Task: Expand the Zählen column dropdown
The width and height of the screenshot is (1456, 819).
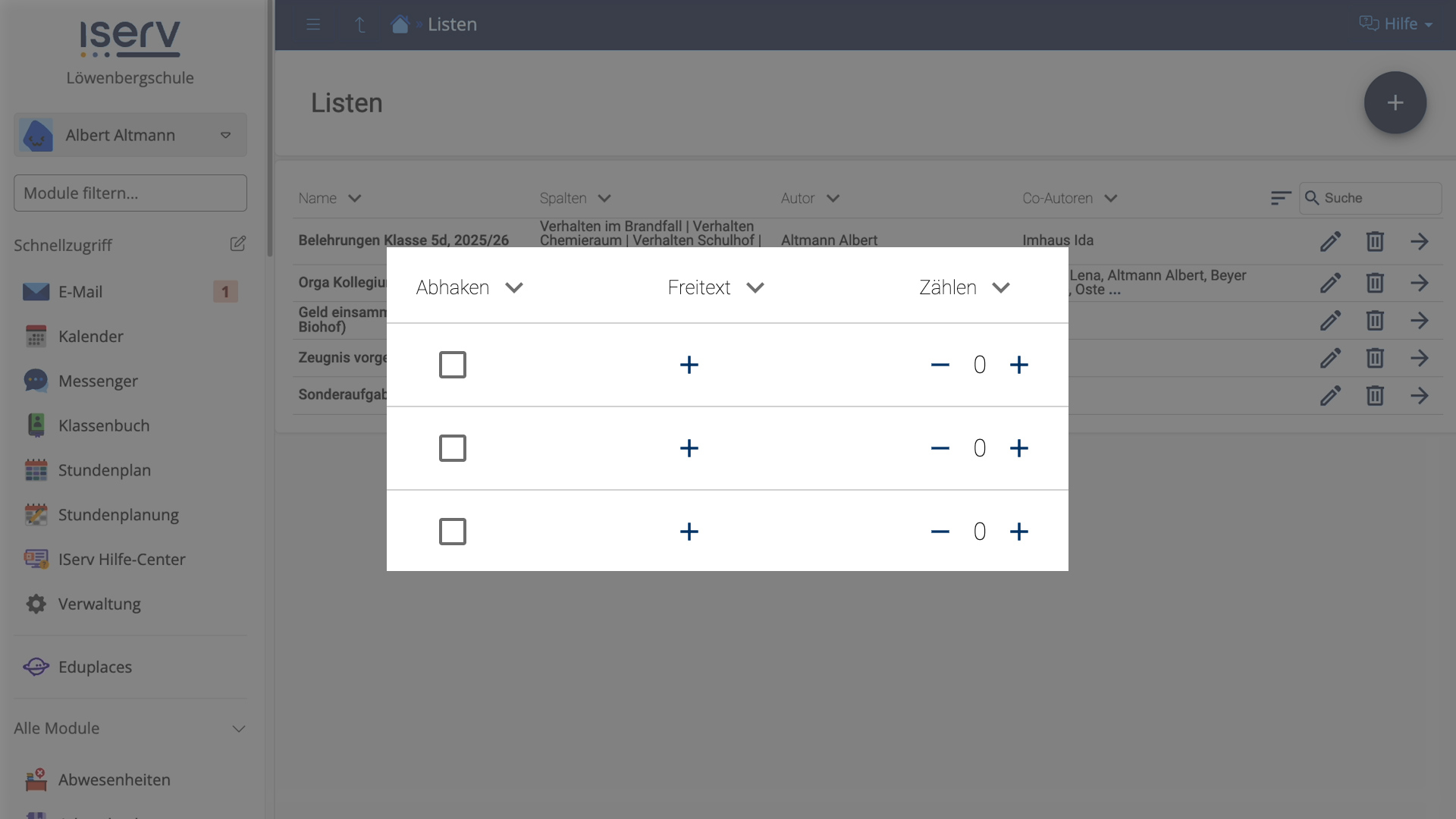Action: 1001,288
